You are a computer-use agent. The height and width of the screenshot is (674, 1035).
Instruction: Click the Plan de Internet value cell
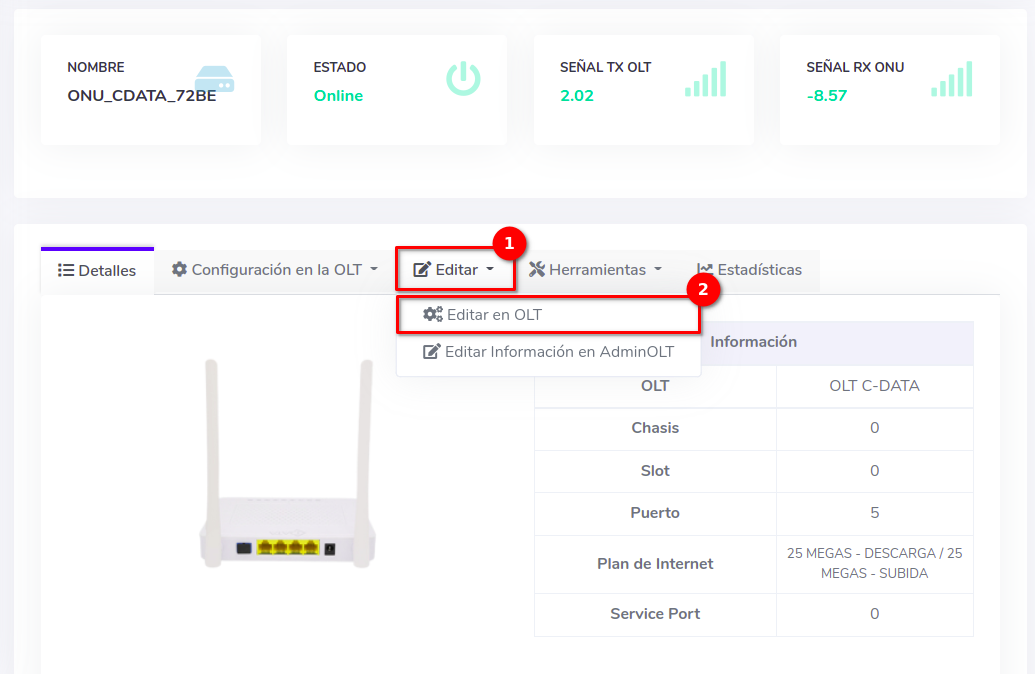click(874, 564)
